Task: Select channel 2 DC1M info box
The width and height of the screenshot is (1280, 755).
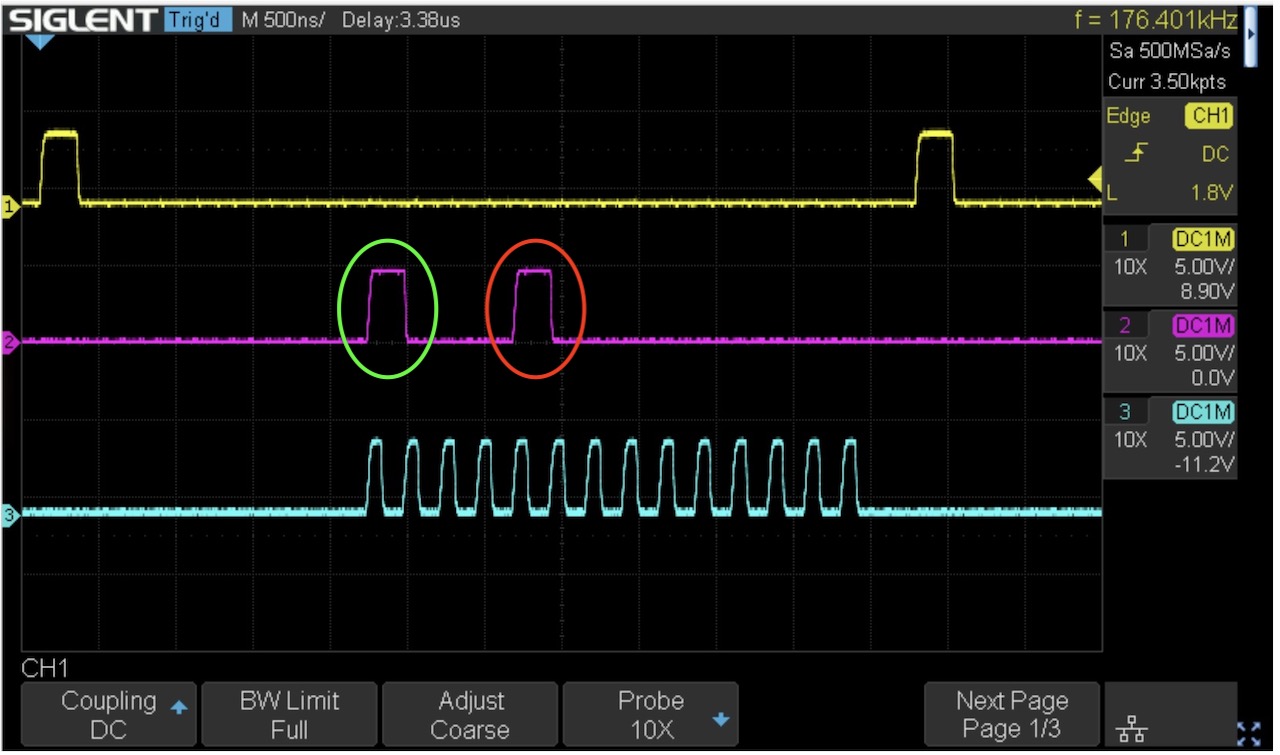Action: (x=1170, y=351)
